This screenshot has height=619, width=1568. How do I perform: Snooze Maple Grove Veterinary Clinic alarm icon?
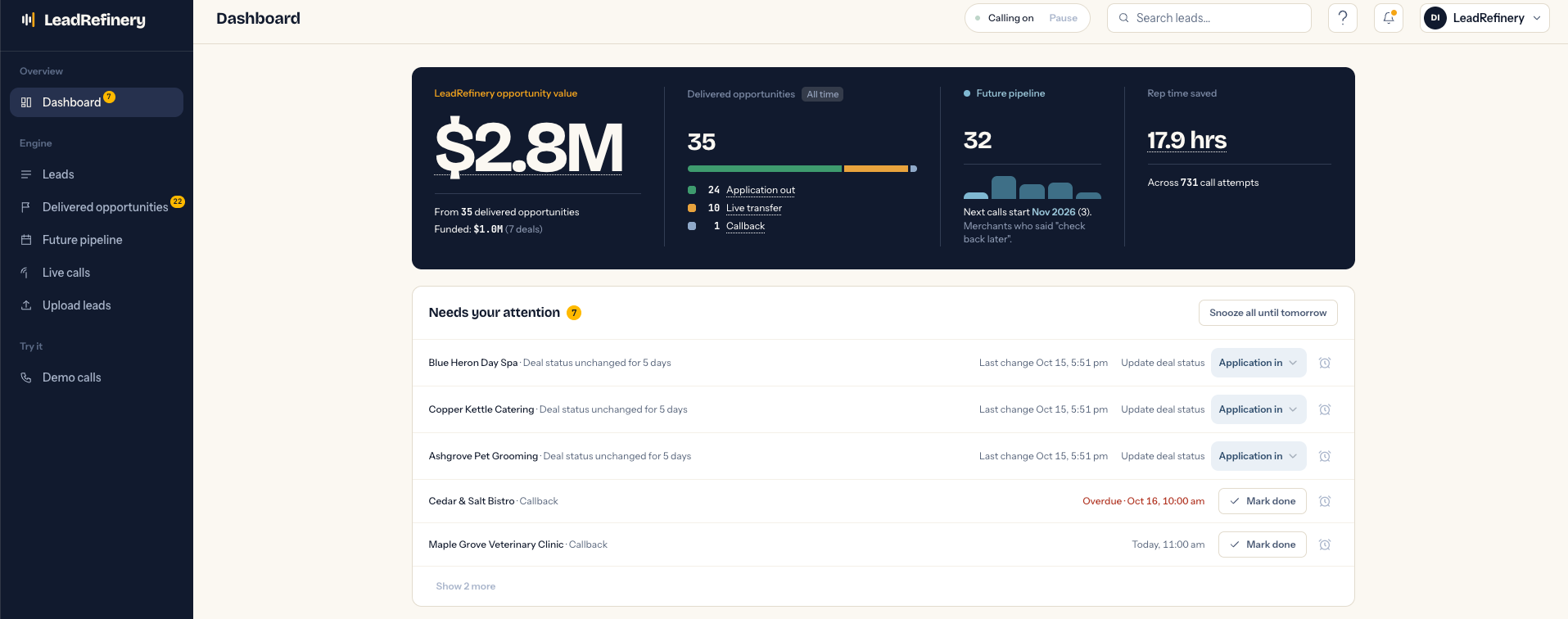pyautogui.click(x=1325, y=544)
